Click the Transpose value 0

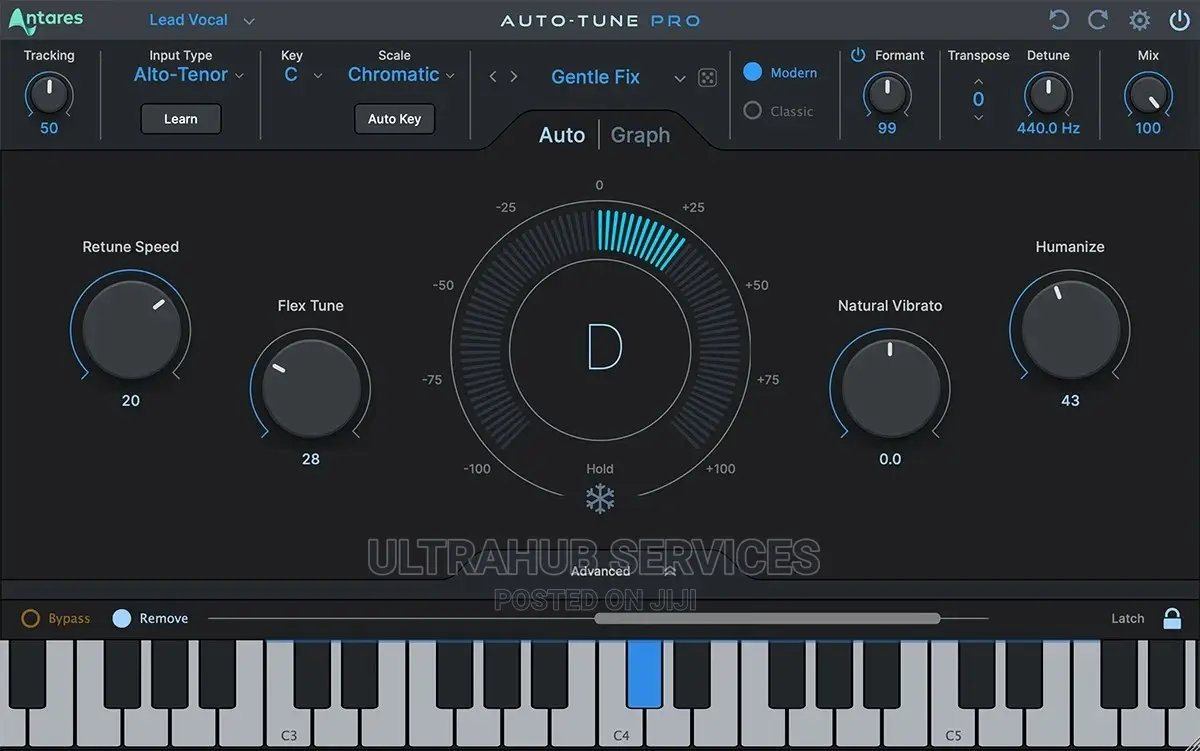tap(978, 99)
